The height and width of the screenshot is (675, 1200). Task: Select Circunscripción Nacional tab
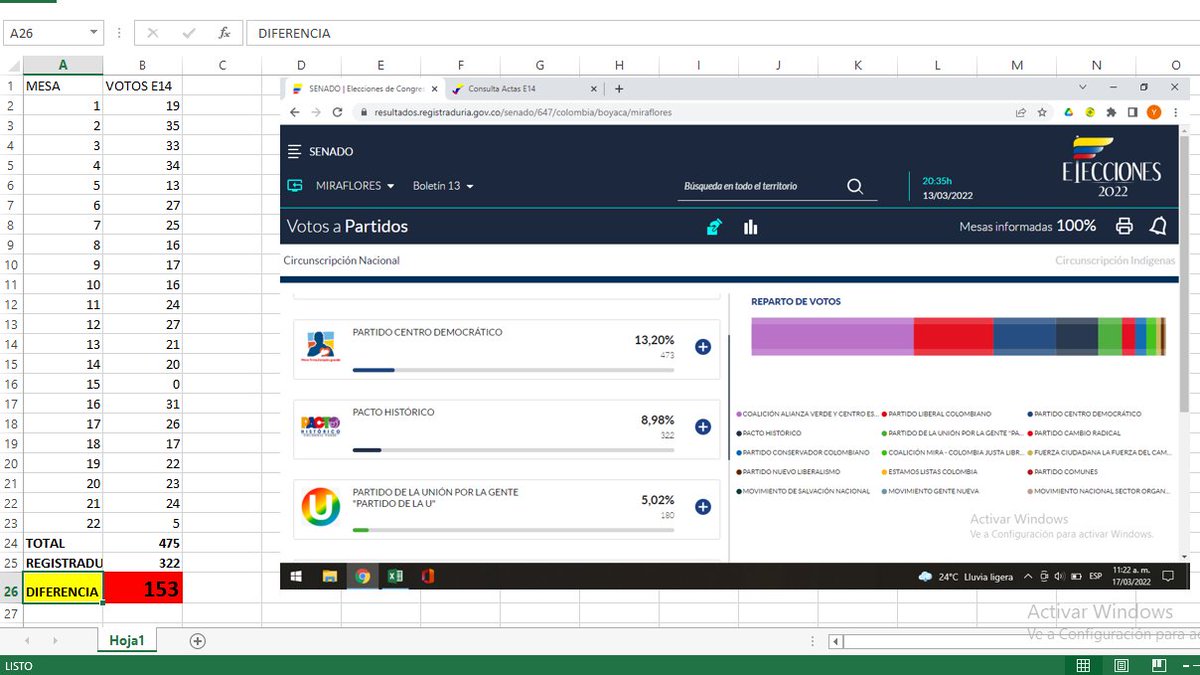click(342, 261)
